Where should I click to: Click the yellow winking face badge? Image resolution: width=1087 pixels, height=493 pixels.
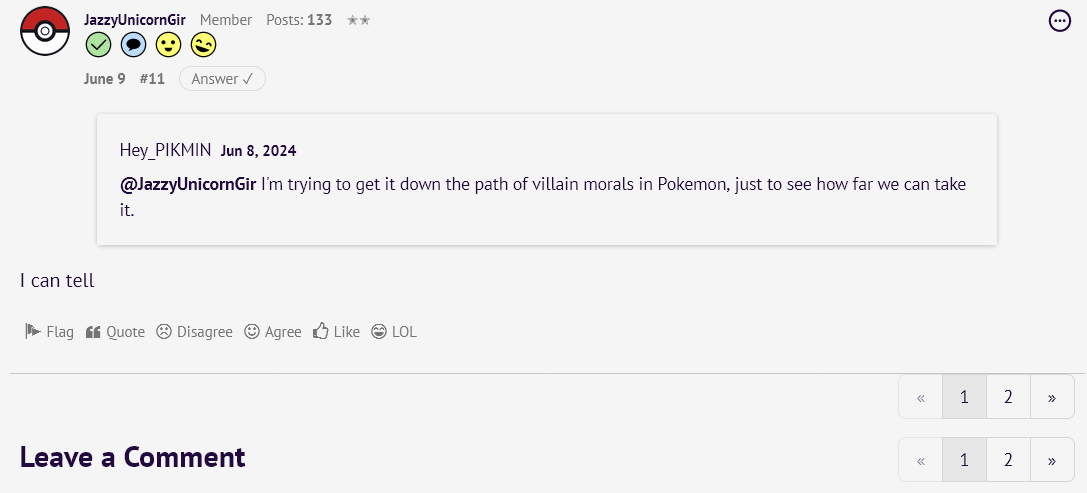[204, 45]
